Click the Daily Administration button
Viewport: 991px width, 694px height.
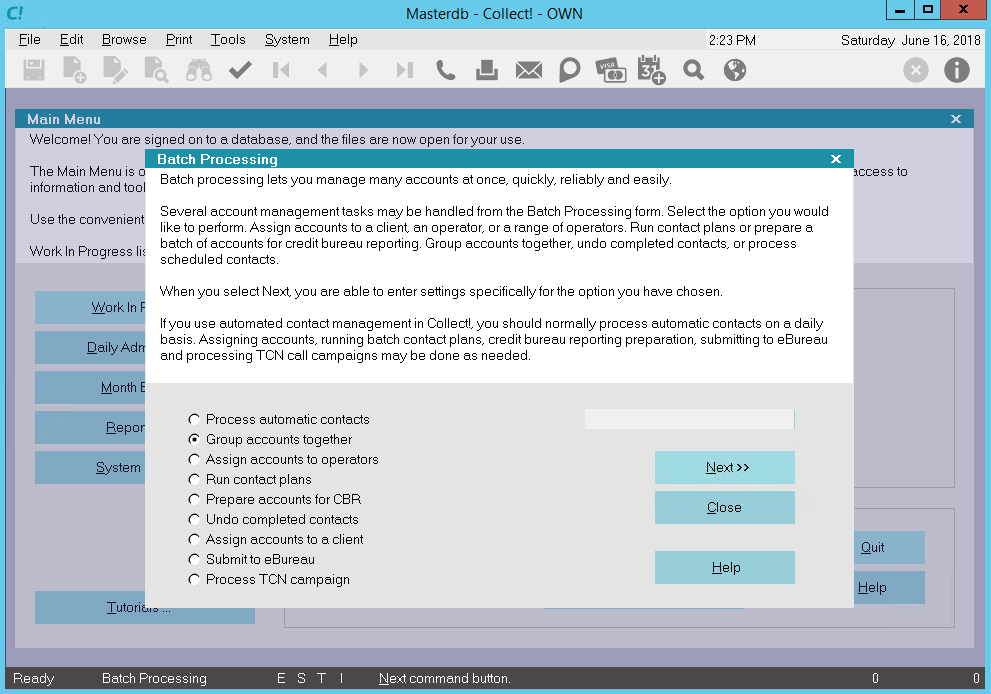pyautogui.click(x=90, y=347)
